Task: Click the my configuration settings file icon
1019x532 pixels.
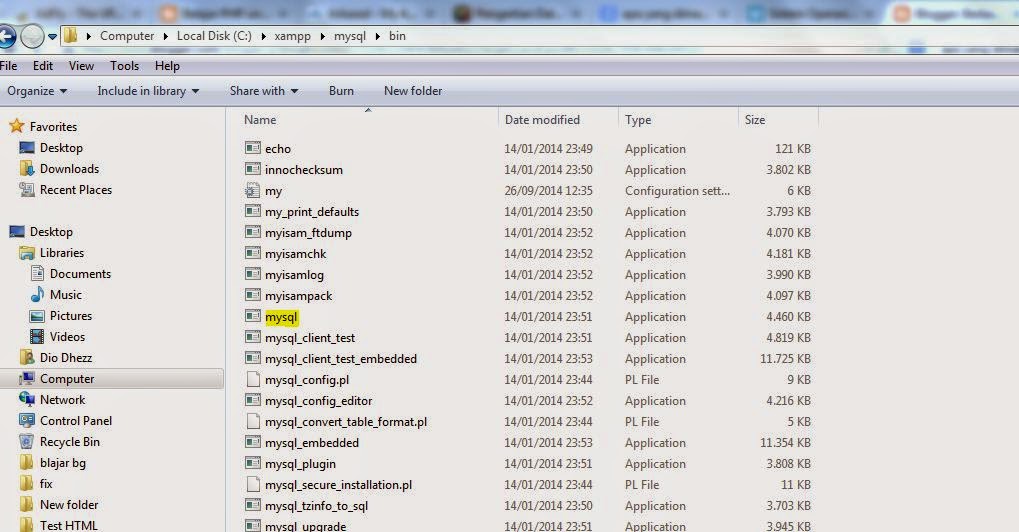Action: tap(253, 190)
